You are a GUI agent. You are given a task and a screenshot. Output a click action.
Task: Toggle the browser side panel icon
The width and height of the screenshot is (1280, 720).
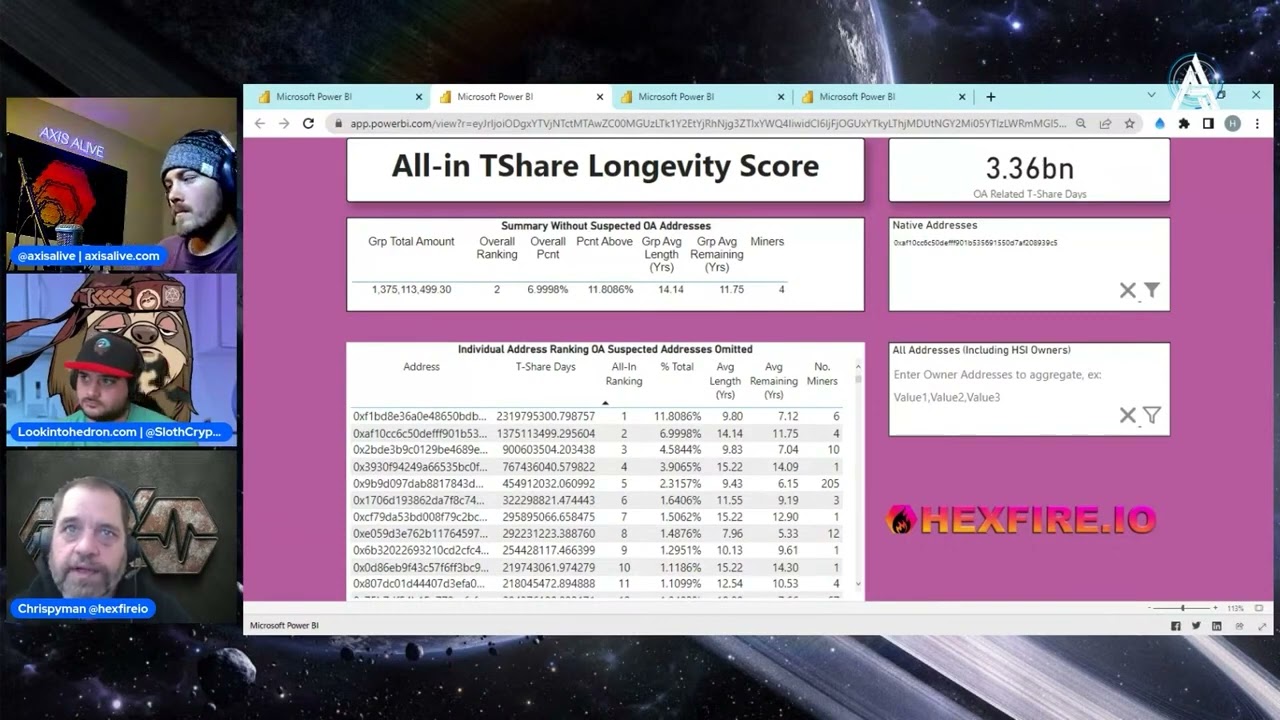pos(1208,124)
